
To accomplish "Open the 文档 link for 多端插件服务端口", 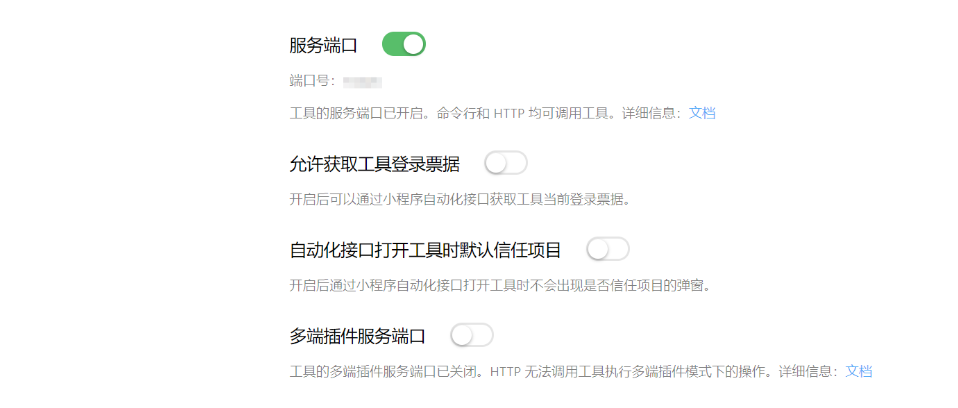I will click(x=859, y=371).
